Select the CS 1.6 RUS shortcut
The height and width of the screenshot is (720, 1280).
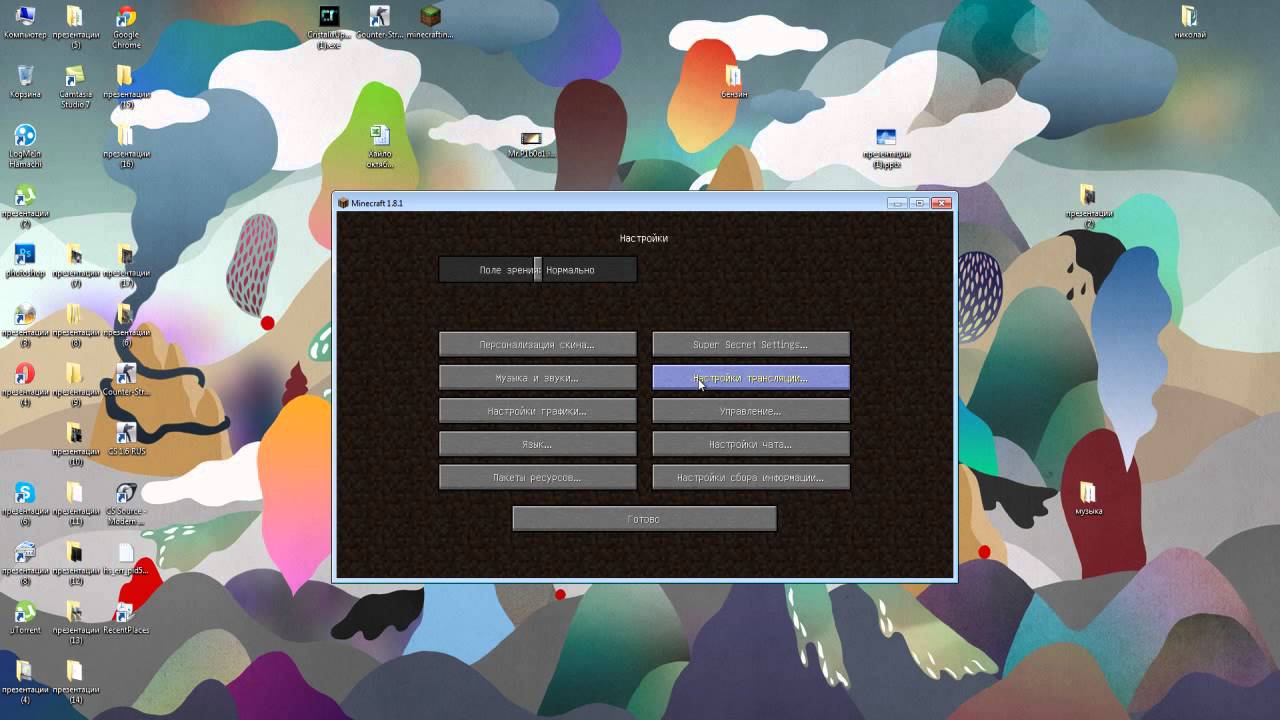[126, 438]
